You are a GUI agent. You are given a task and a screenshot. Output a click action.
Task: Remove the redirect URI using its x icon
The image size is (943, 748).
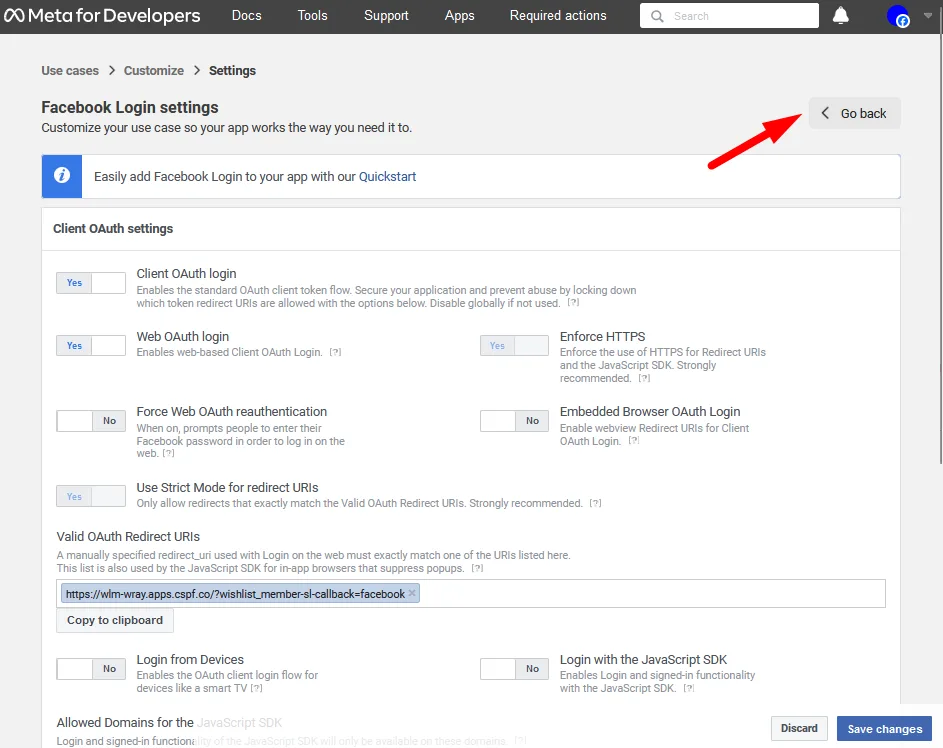(x=411, y=593)
